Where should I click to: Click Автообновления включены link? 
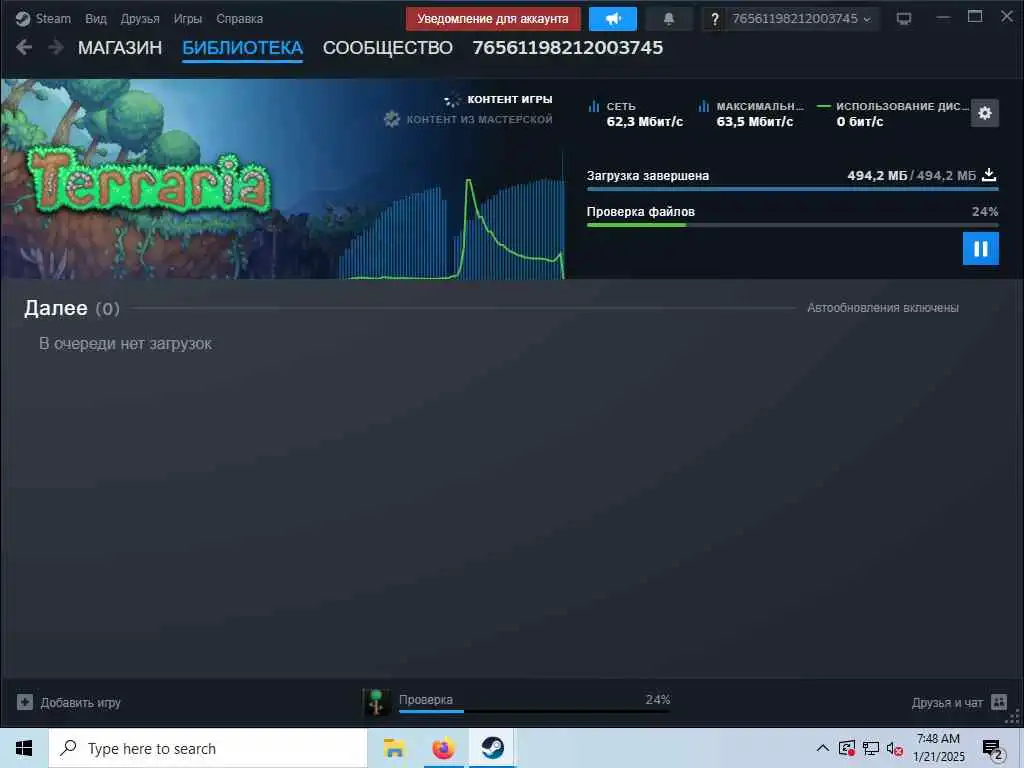point(882,308)
